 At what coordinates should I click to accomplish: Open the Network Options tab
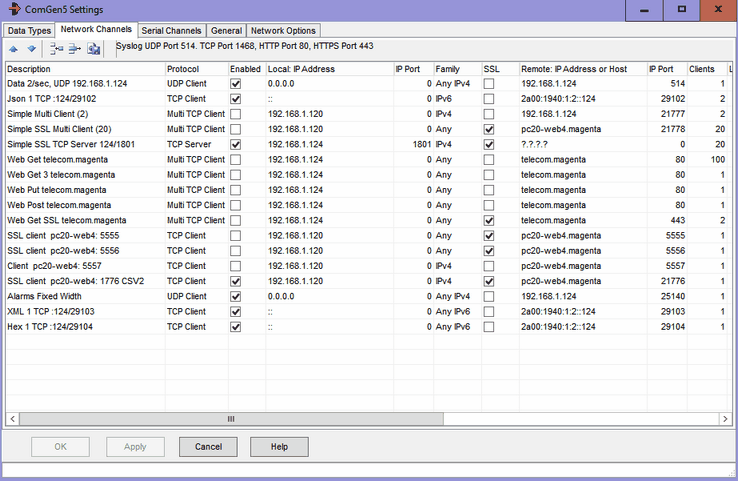click(283, 31)
